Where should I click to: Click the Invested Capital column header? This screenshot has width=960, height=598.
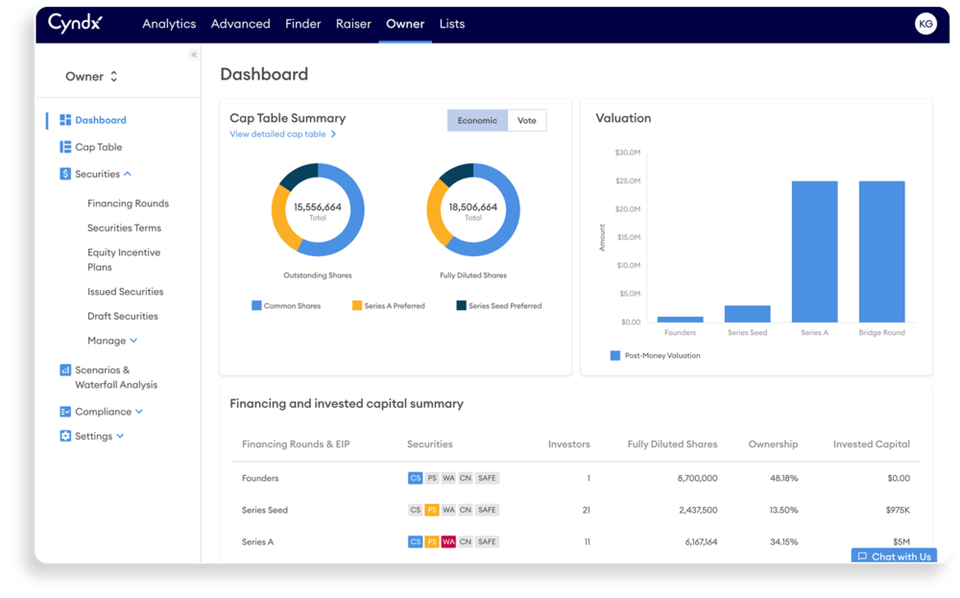(871, 444)
